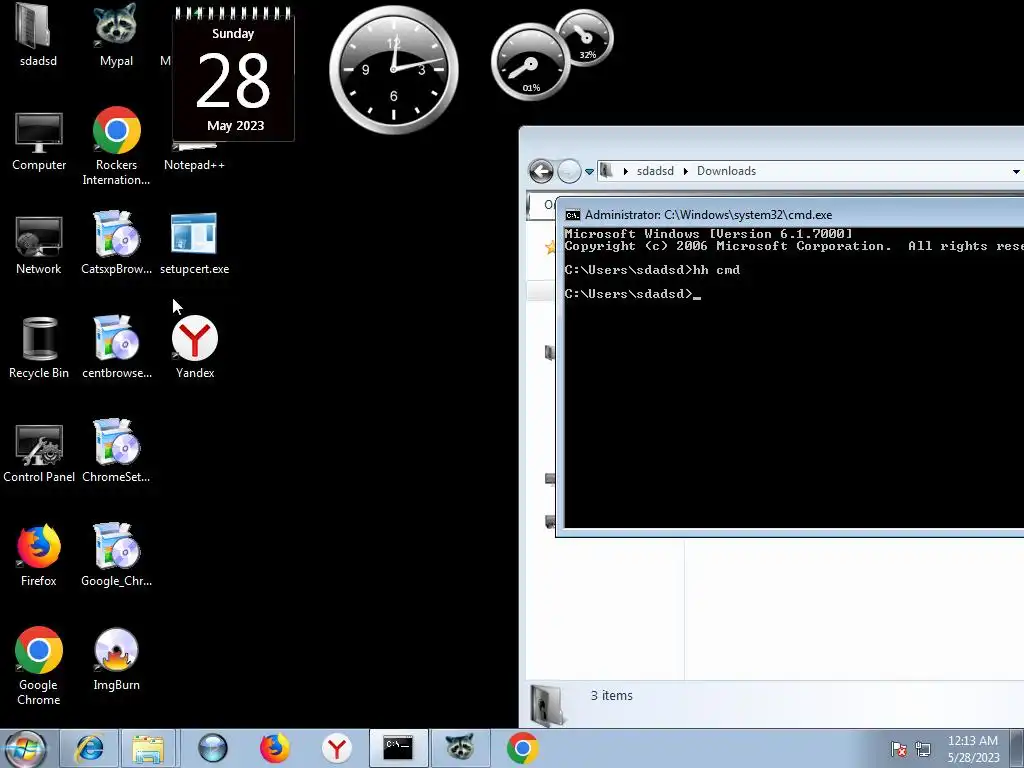Image resolution: width=1024 pixels, height=768 pixels.
Task: Open the address bar history dropdown
Action: 1016,172
